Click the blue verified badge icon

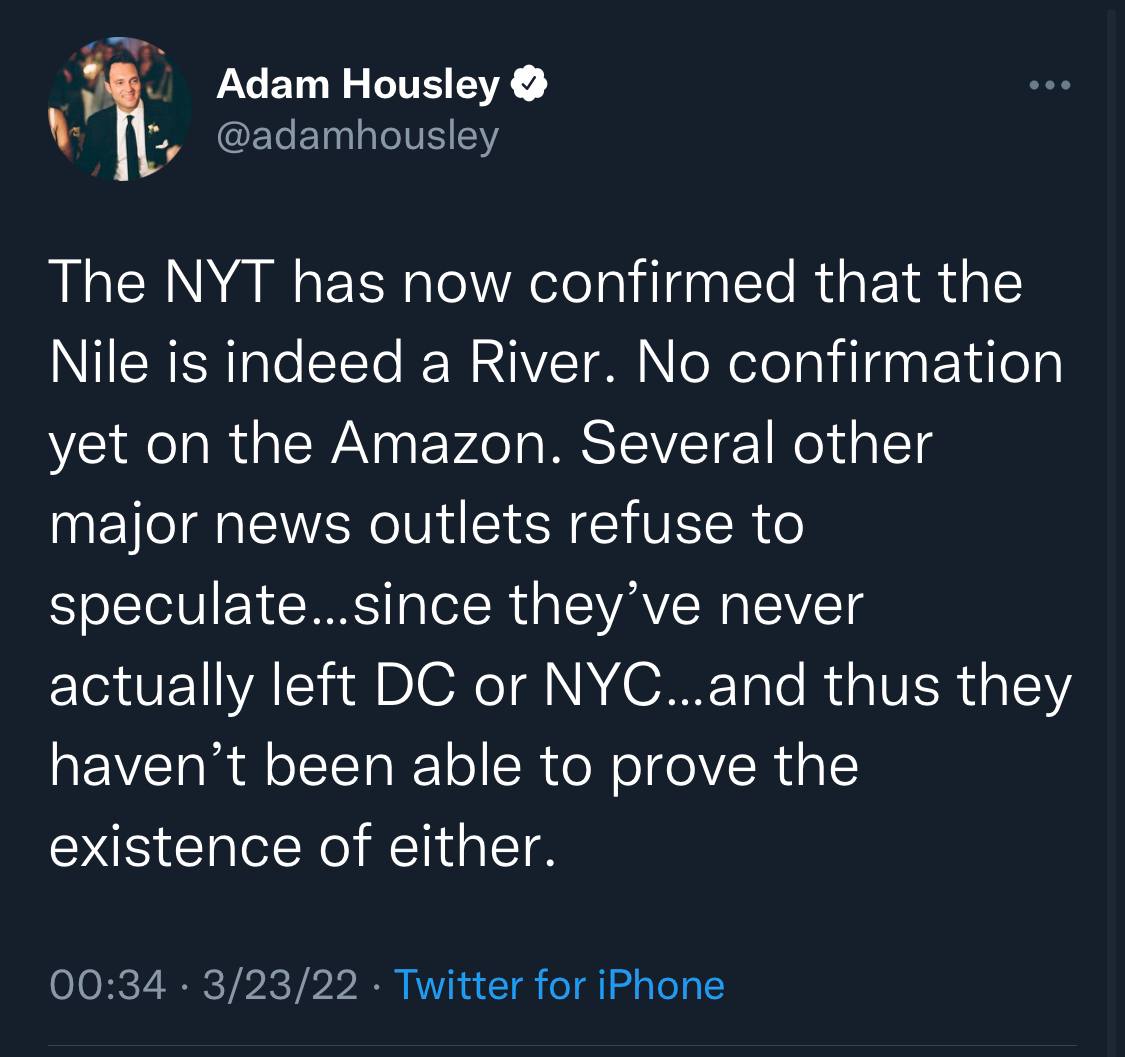529,86
